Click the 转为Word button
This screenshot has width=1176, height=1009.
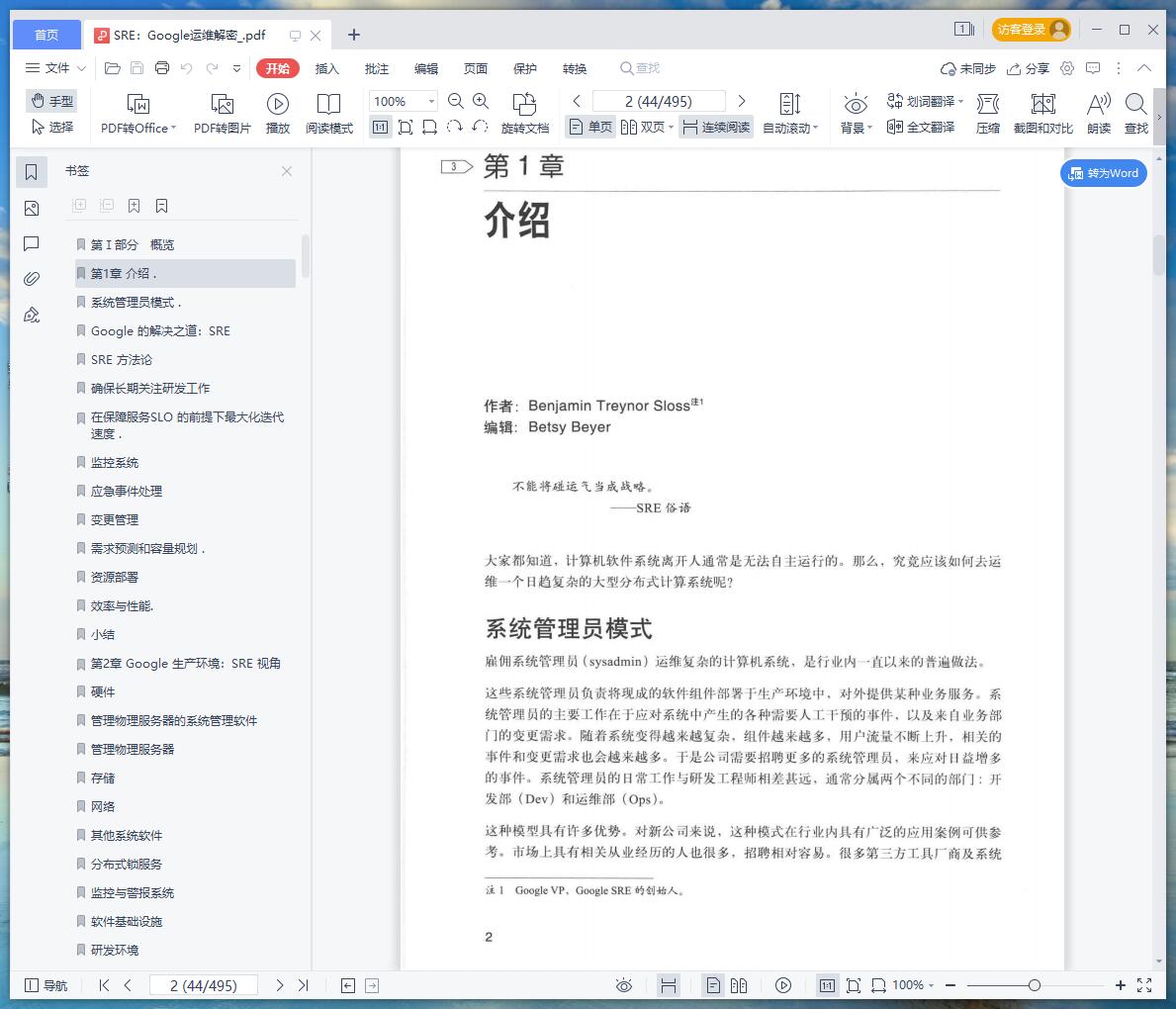(x=1103, y=173)
